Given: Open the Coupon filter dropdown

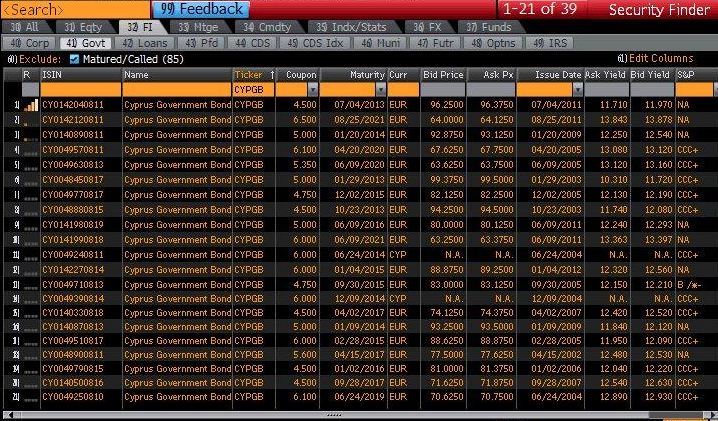Looking at the screenshot, I should tap(313, 89).
